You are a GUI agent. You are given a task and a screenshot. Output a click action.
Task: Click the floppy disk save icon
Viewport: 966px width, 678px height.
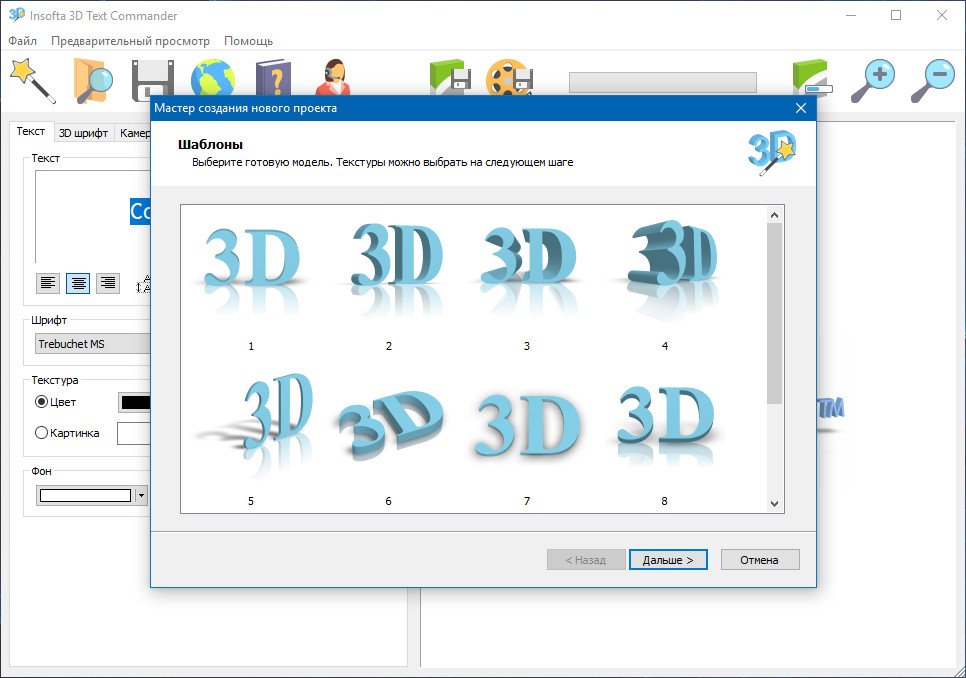click(153, 80)
